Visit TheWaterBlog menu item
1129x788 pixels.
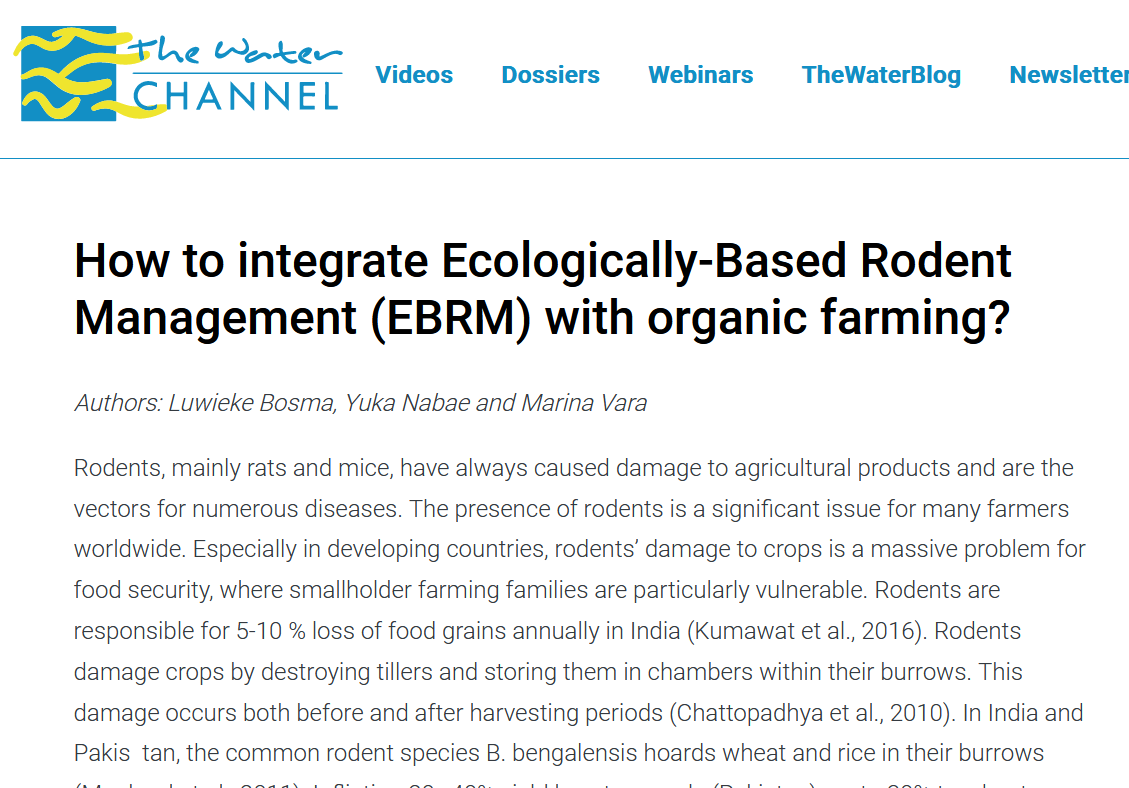[x=881, y=74]
